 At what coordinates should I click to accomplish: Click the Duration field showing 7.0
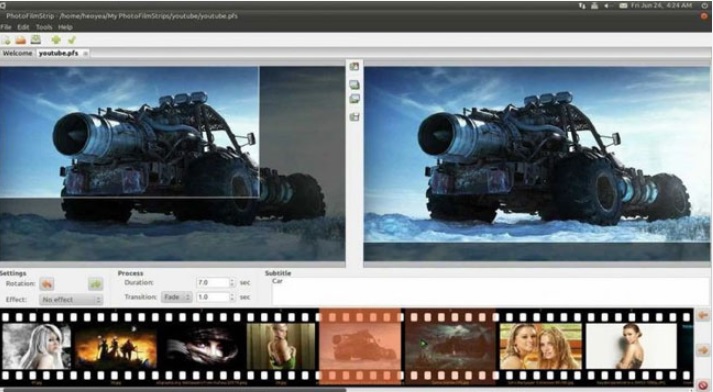[212, 282]
